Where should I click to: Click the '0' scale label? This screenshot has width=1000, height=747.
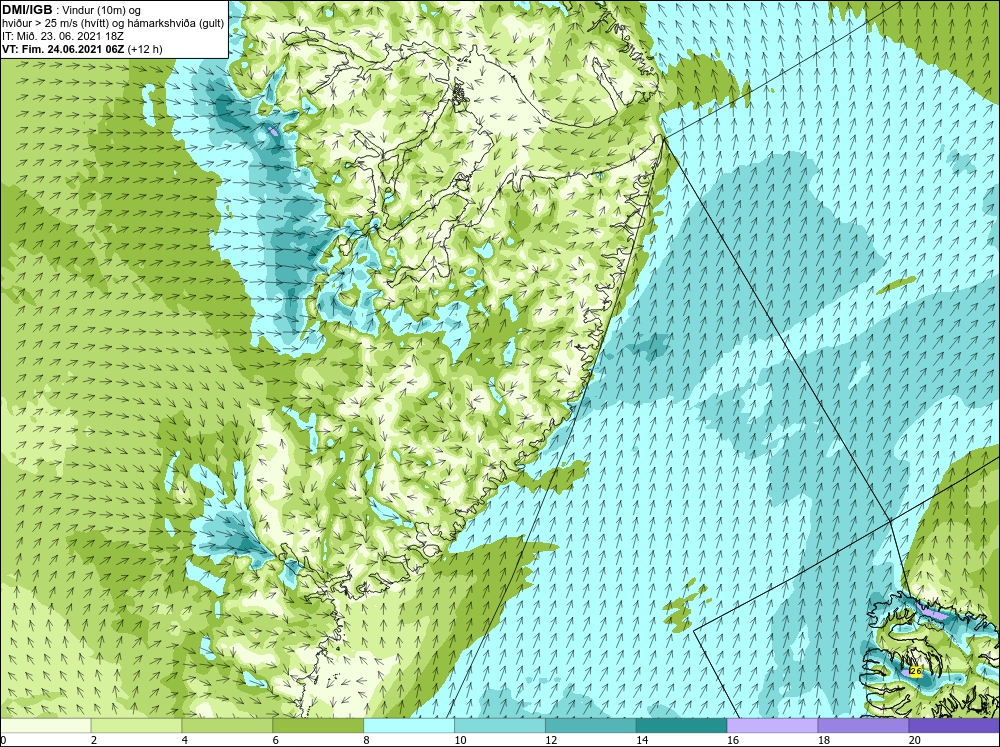[3, 740]
